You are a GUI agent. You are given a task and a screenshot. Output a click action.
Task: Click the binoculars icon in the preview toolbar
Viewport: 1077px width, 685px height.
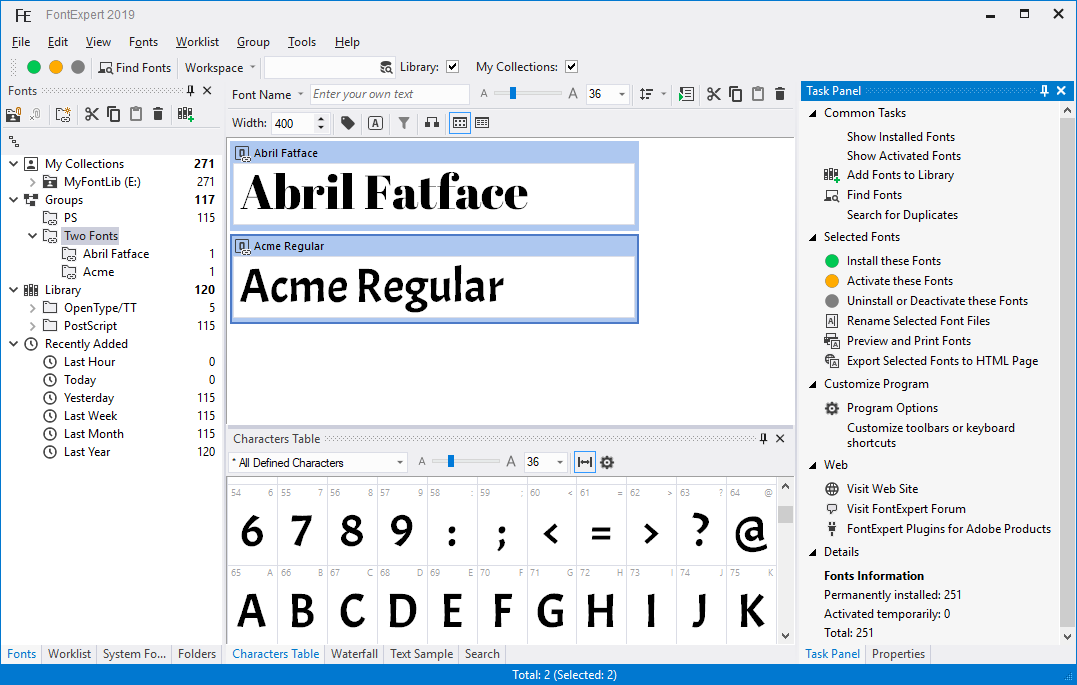pyautogui.click(x=431, y=123)
